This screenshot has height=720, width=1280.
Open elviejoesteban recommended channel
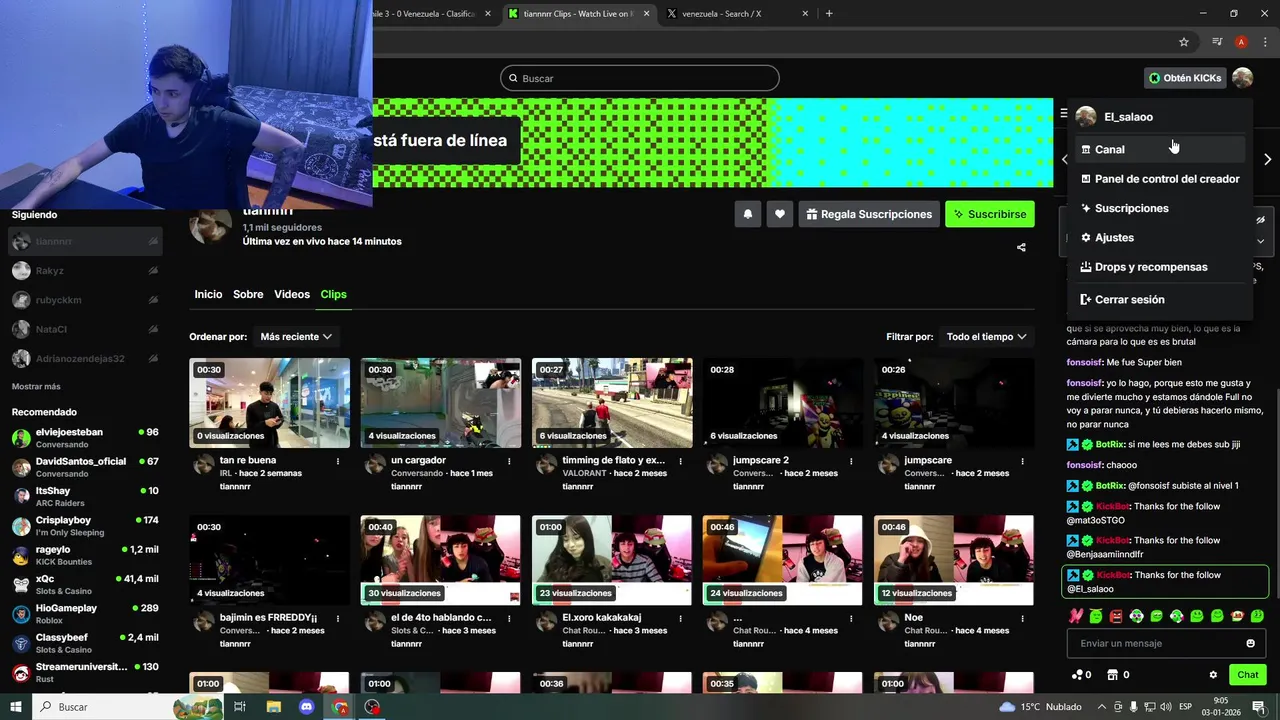click(x=85, y=438)
